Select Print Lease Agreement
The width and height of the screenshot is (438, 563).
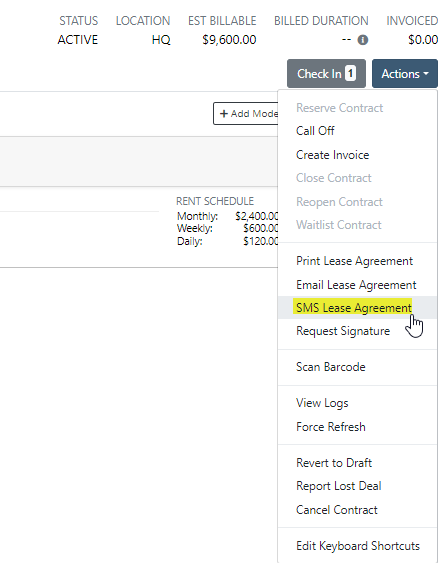(357, 261)
